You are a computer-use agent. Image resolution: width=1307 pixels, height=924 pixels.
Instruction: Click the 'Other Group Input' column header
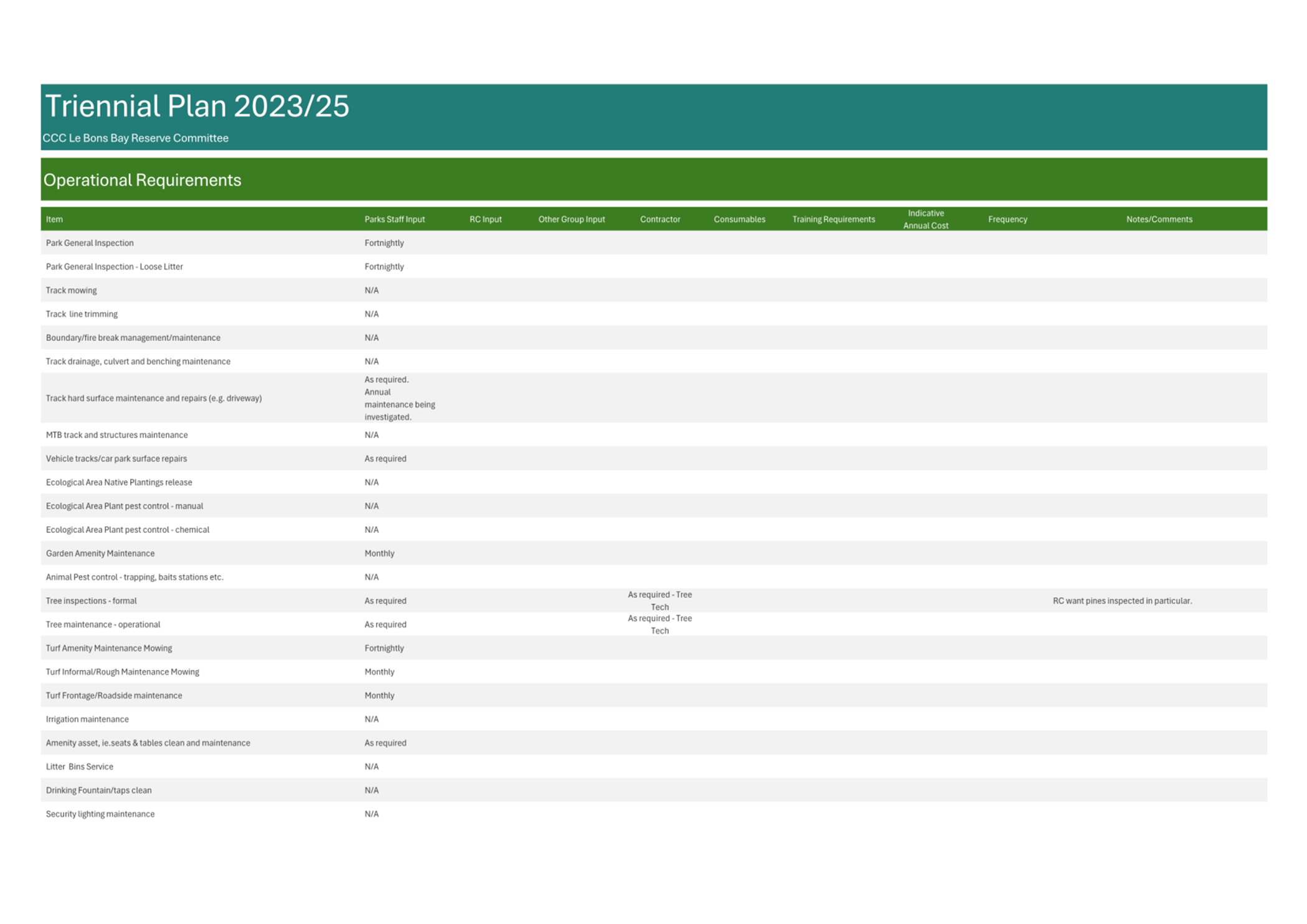pyautogui.click(x=571, y=219)
